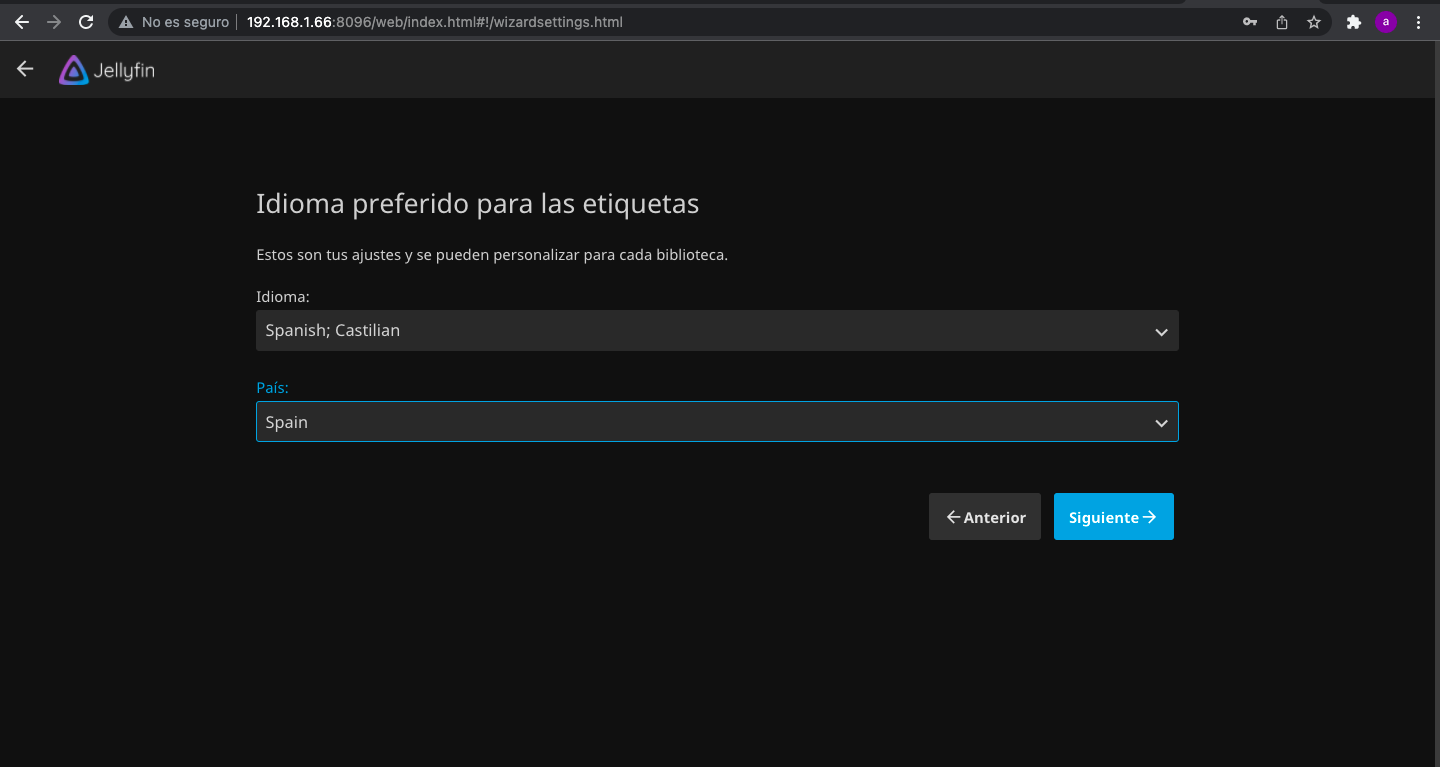Go back with the Anterior button

coord(985,517)
